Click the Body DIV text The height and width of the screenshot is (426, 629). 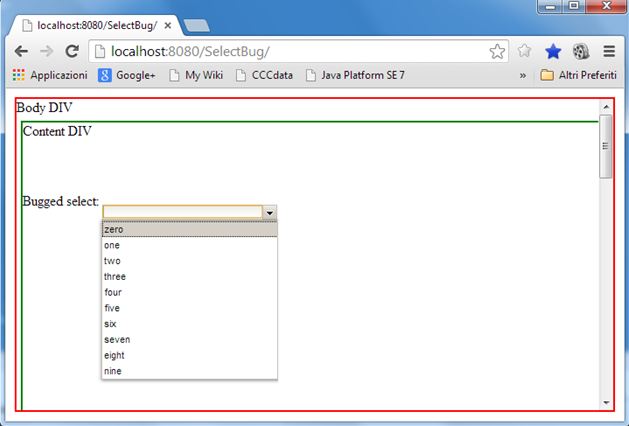[x=44, y=108]
